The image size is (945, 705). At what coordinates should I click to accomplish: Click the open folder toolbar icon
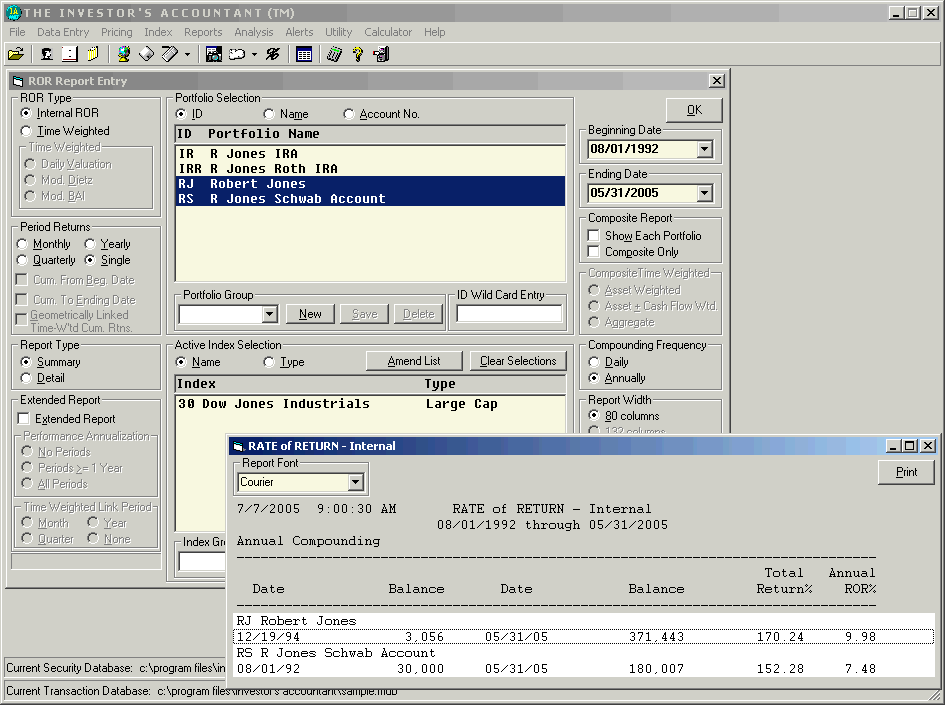[15, 54]
